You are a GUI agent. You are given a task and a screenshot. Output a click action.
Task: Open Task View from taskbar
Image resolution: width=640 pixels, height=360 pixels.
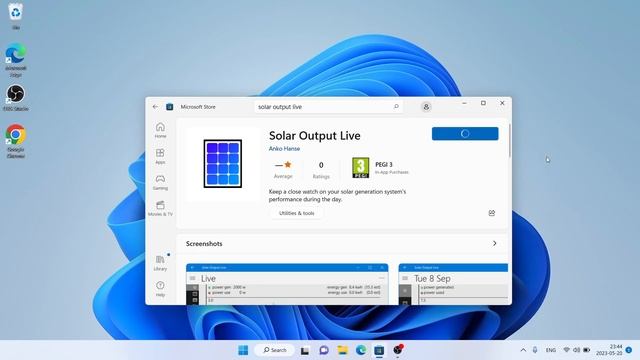pos(305,350)
